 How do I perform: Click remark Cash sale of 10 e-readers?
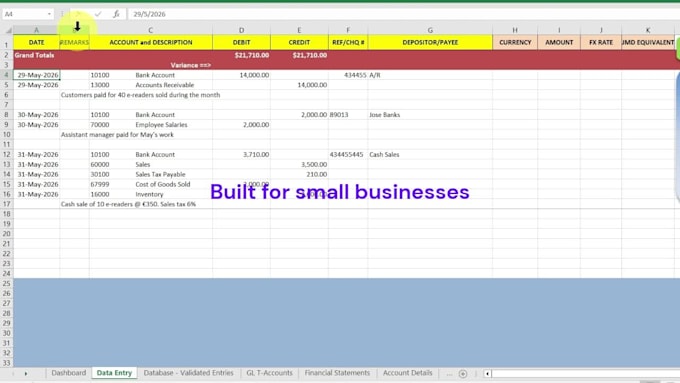[x=128, y=204]
